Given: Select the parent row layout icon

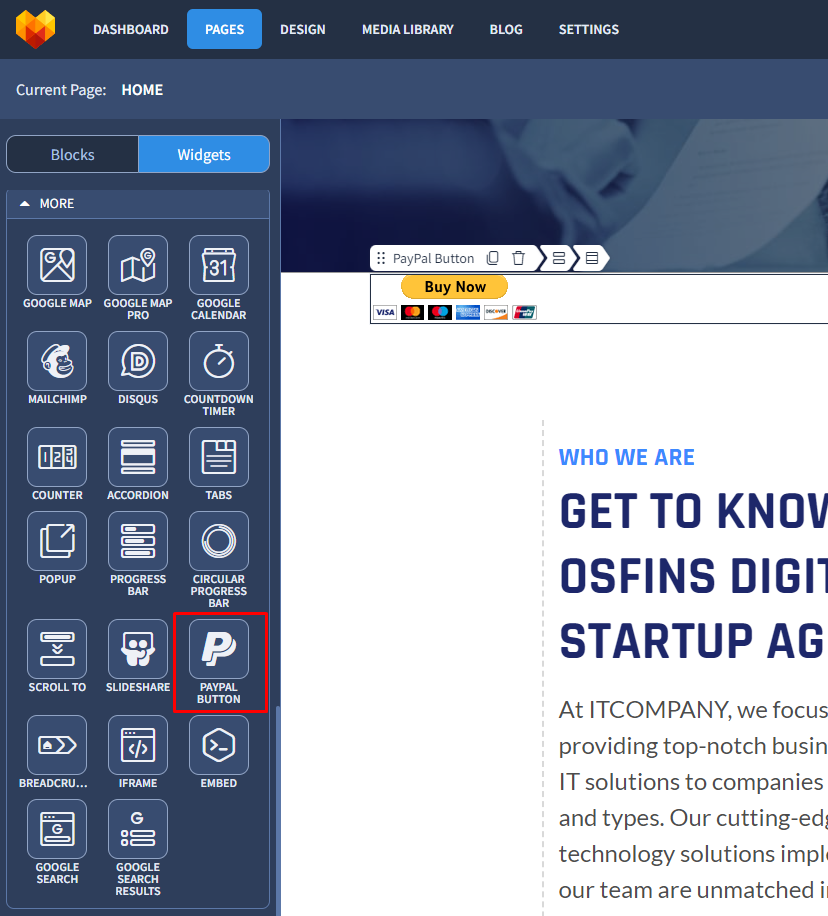Looking at the screenshot, I should [559, 258].
